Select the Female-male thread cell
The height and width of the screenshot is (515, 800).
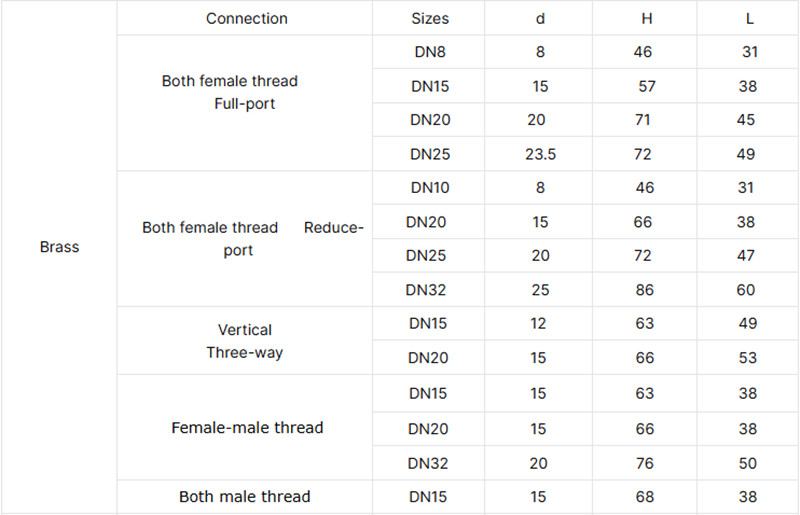[247, 428]
